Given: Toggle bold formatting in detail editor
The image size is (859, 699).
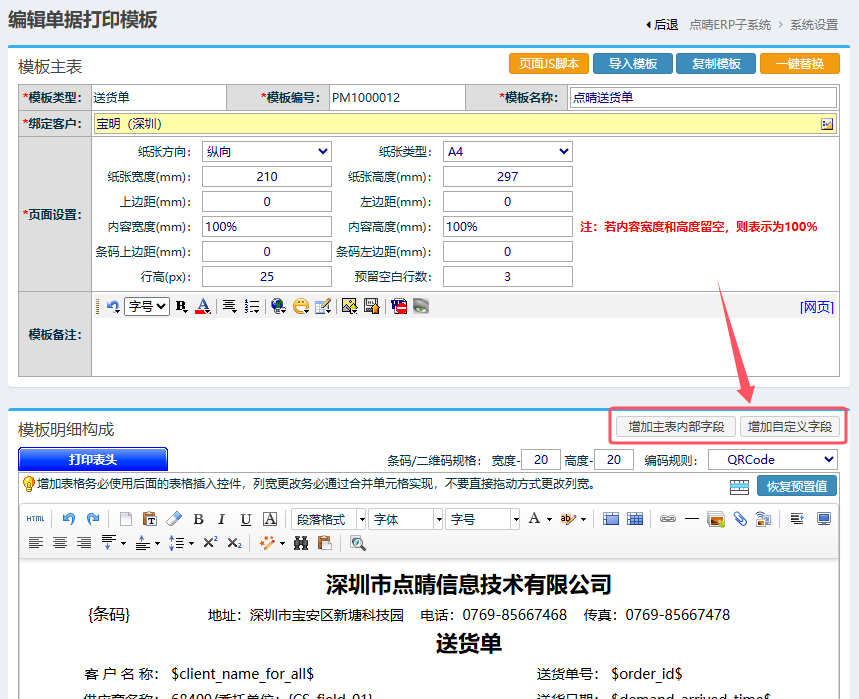Looking at the screenshot, I should 198,519.
